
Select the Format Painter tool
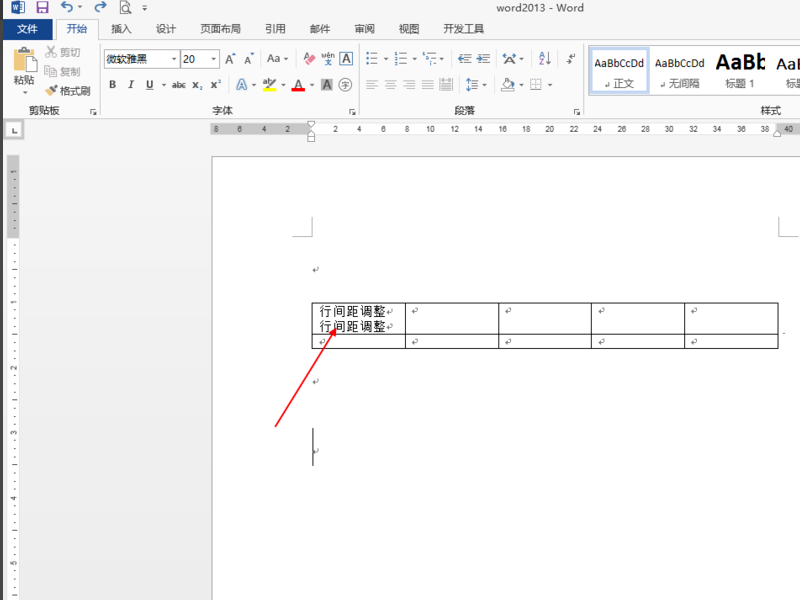coord(67,90)
